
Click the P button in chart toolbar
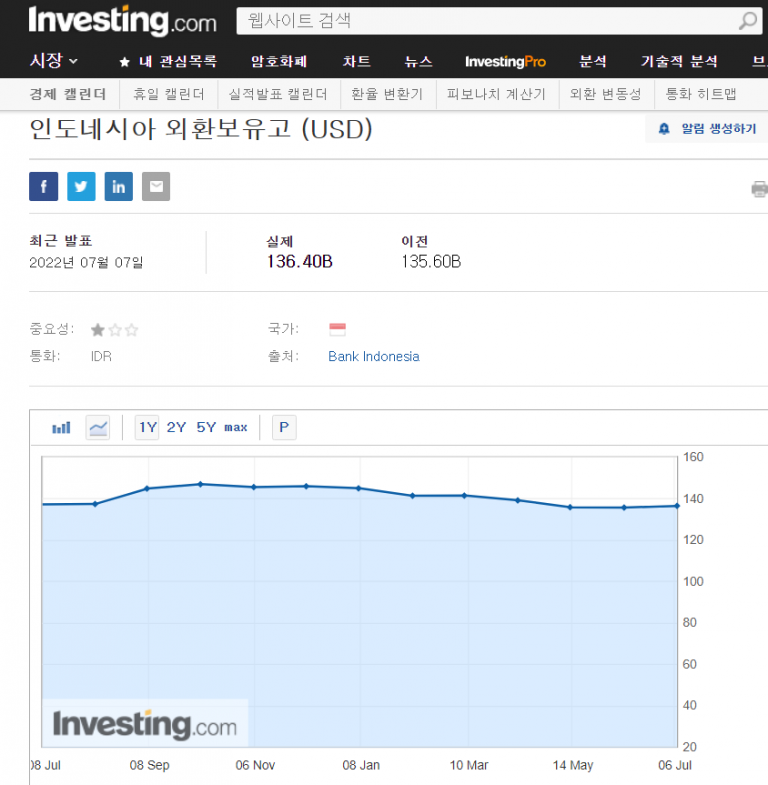point(284,428)
